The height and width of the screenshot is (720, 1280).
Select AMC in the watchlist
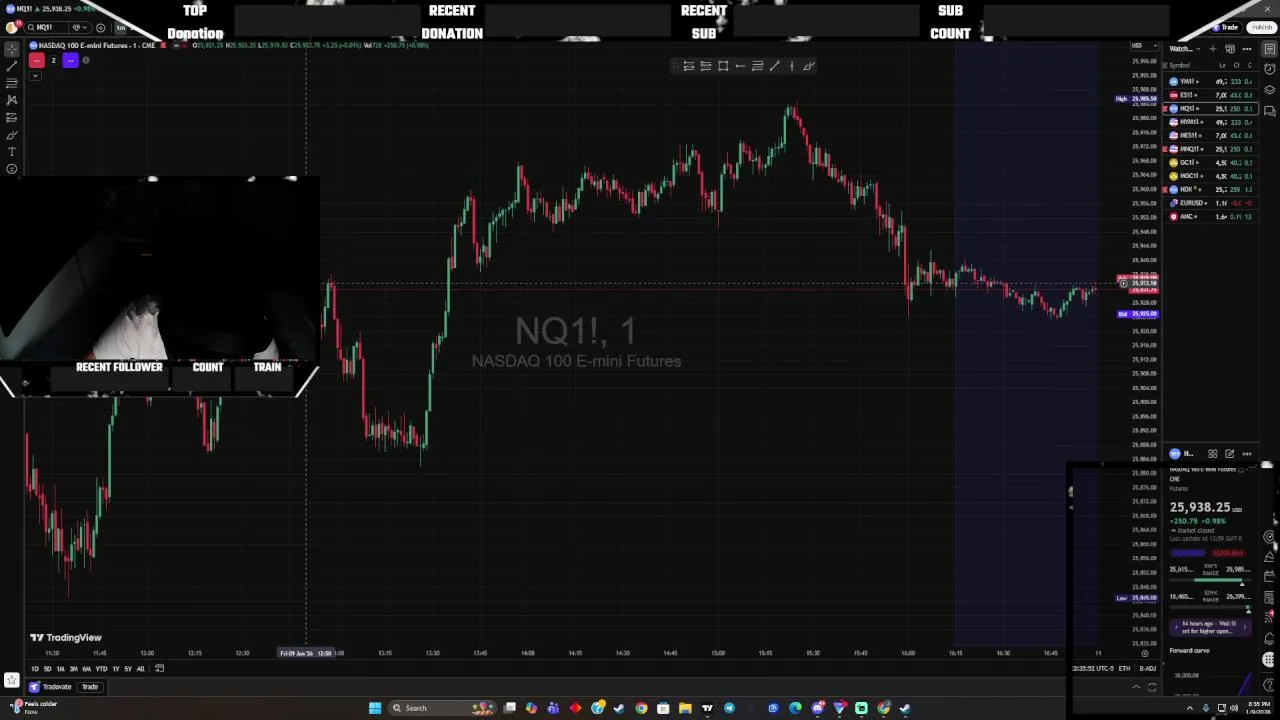tap(1212, 216)
